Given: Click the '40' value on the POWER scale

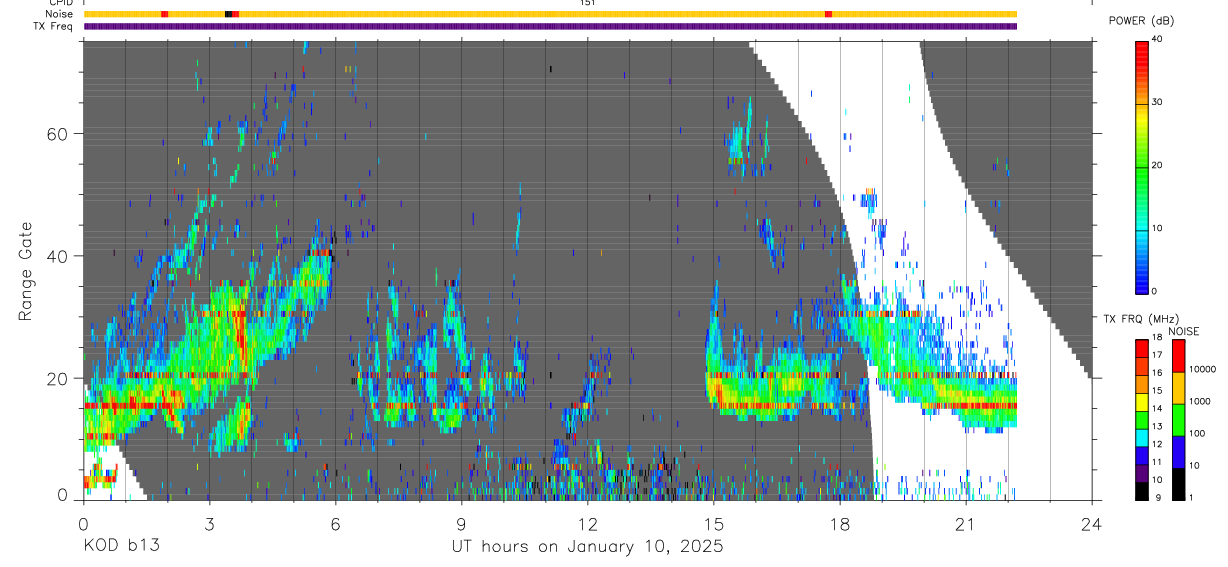Looking at the screenshot, I should [x=1157, y=39].
